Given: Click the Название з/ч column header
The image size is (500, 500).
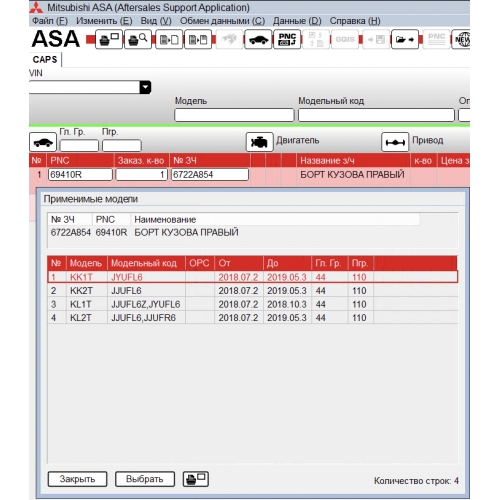Looking at the screenshot, I should 353,161.
